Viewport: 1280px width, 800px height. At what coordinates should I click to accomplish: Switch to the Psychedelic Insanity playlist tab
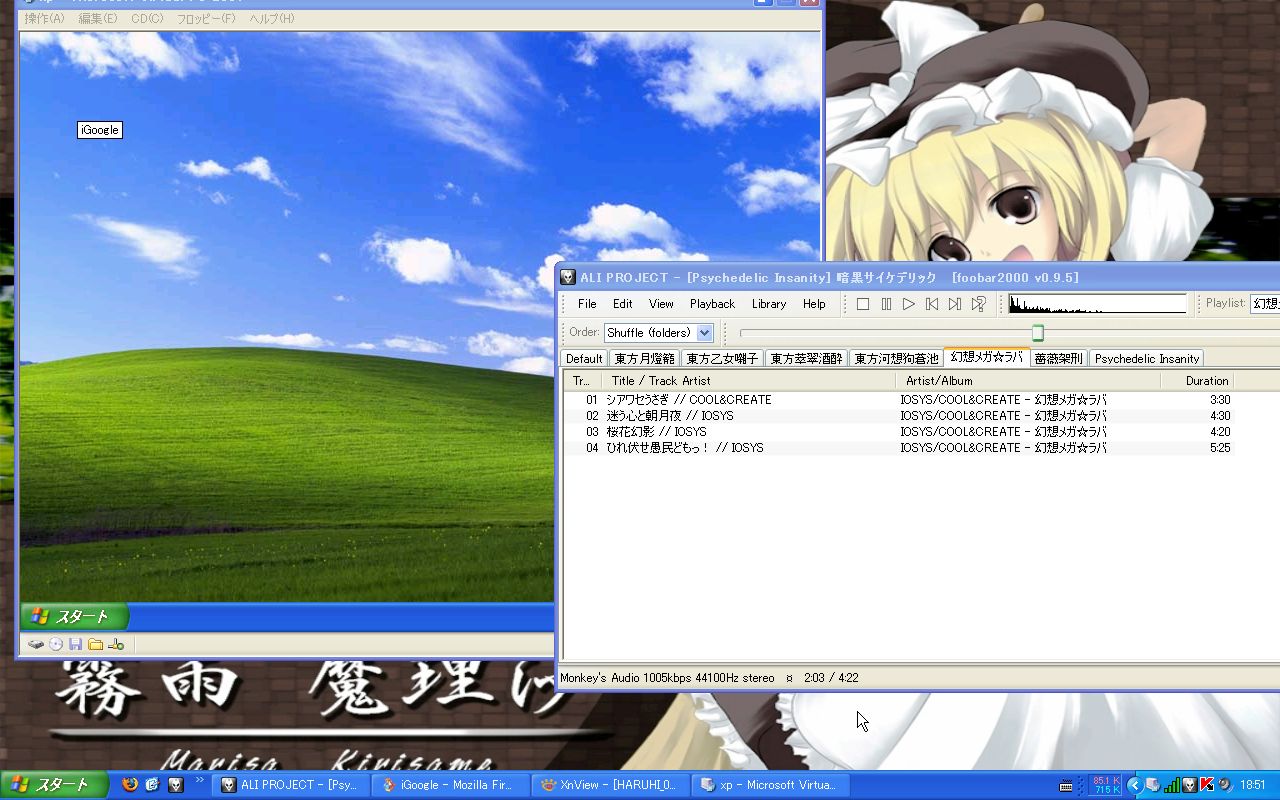1146,358
